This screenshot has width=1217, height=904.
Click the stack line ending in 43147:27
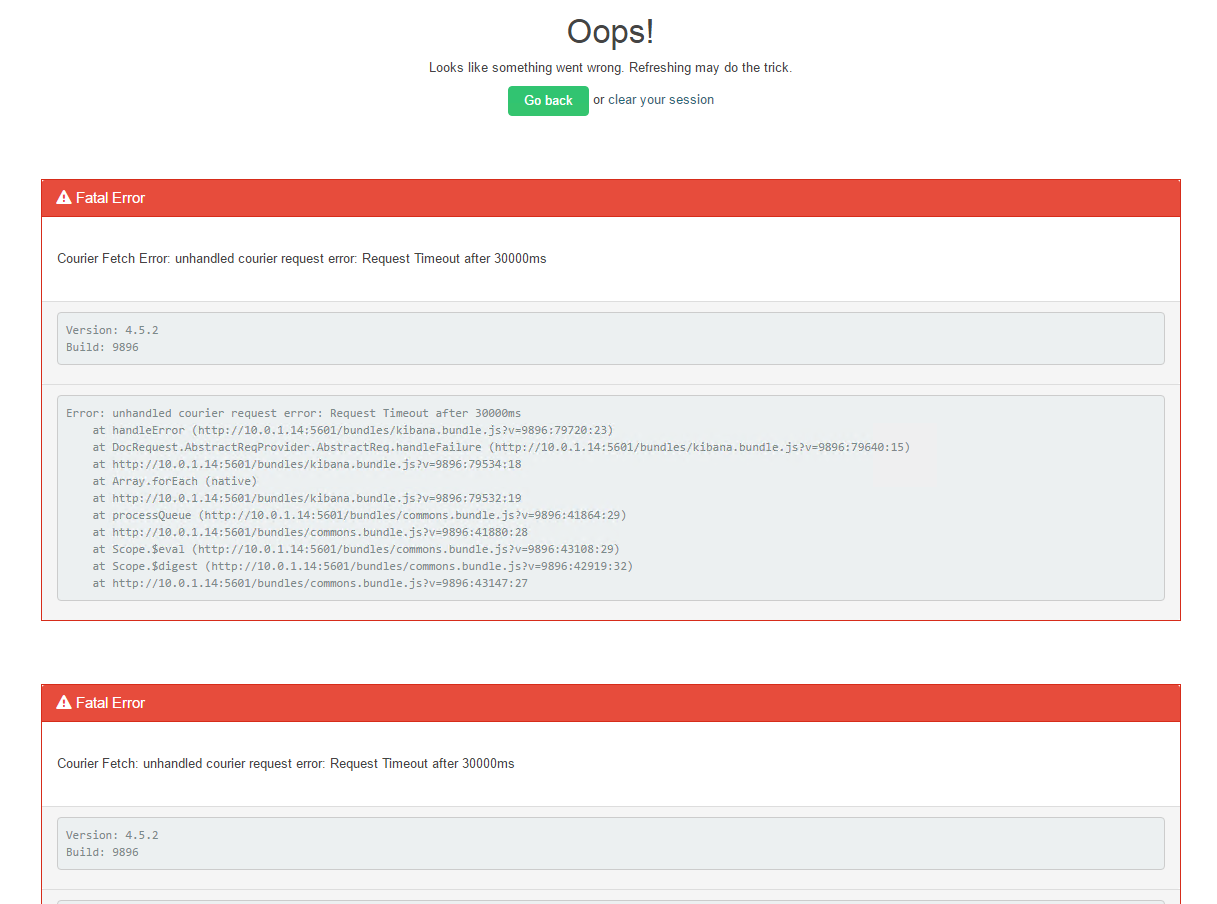click(310, 583)
